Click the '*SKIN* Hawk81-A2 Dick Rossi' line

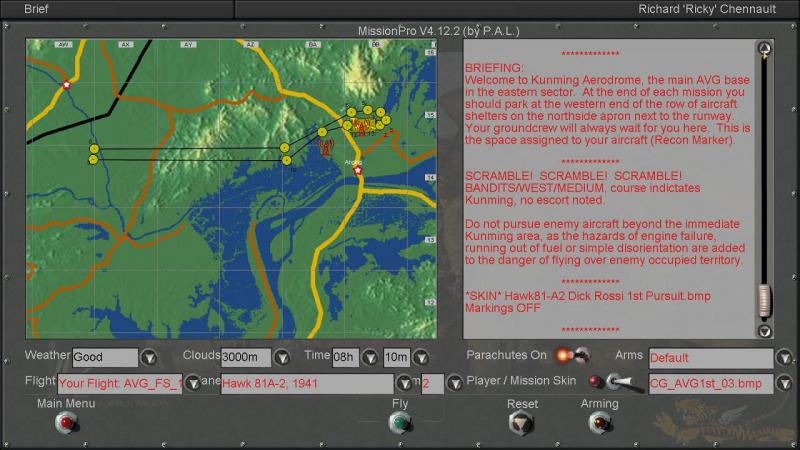point(587,296)
